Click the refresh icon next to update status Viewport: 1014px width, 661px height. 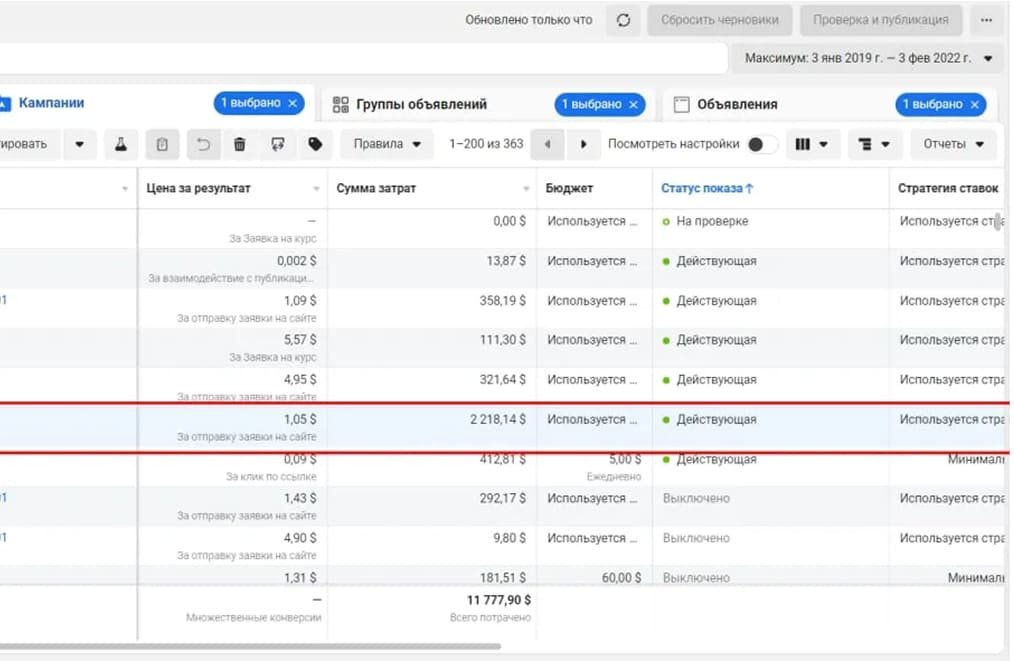pos(623,20)
